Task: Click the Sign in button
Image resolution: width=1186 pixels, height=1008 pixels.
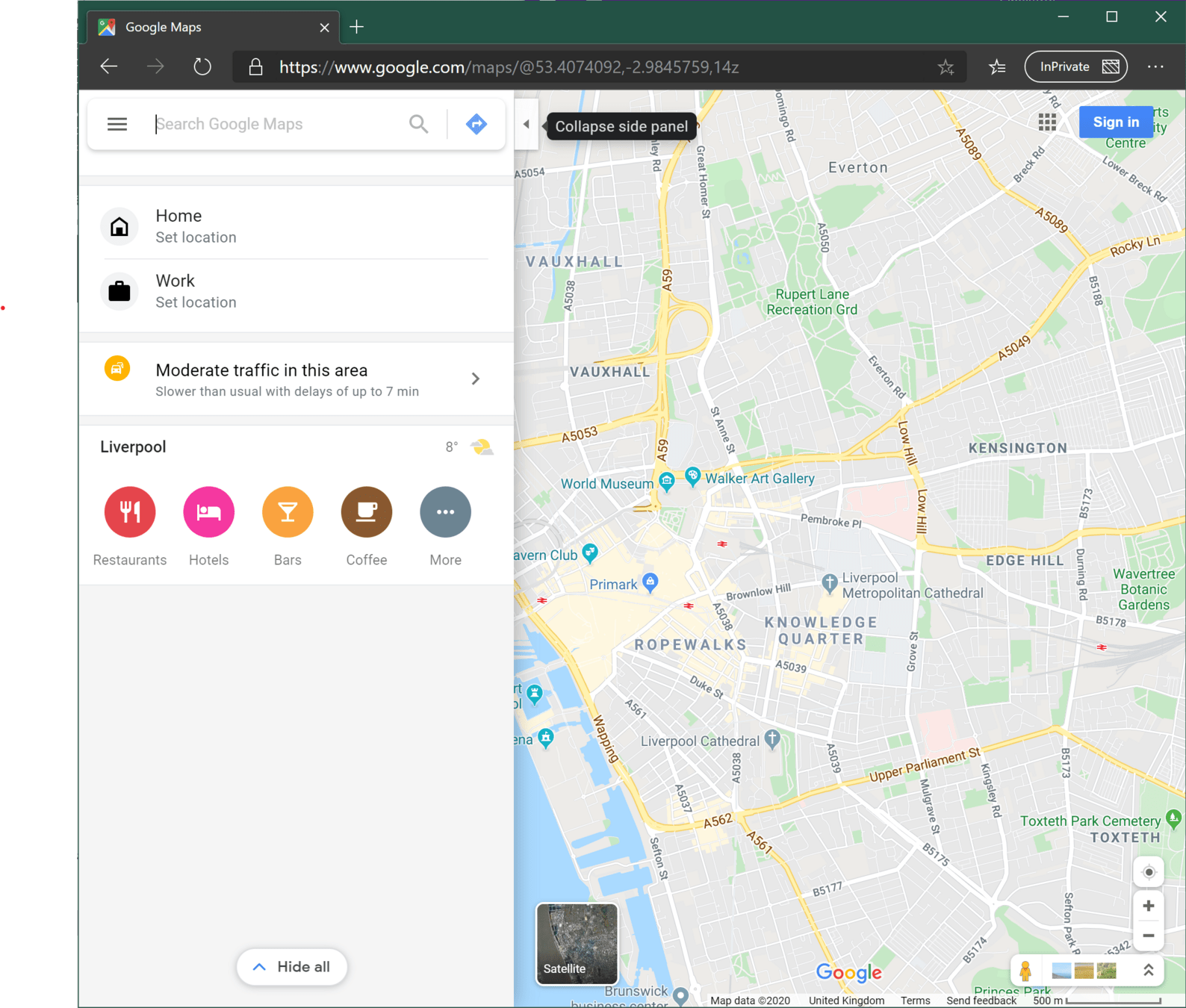Action: click(1116, 122)
